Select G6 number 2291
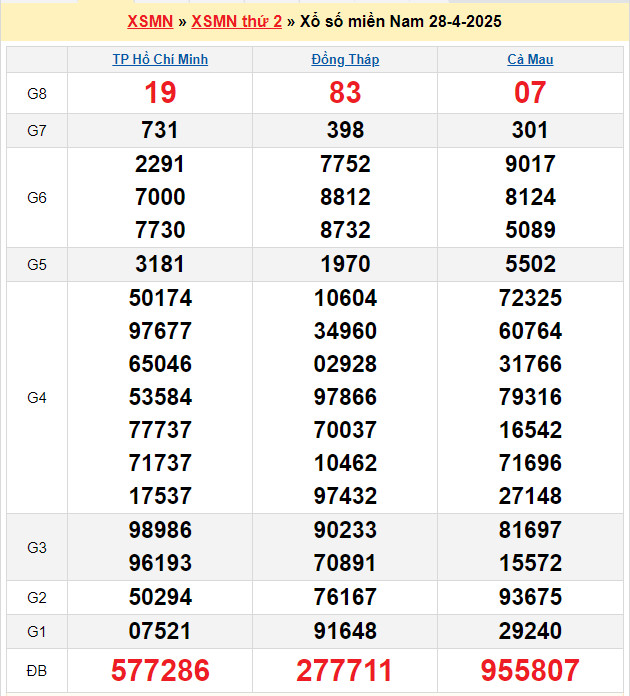This screenshot has width=630, height=696. 160,164
